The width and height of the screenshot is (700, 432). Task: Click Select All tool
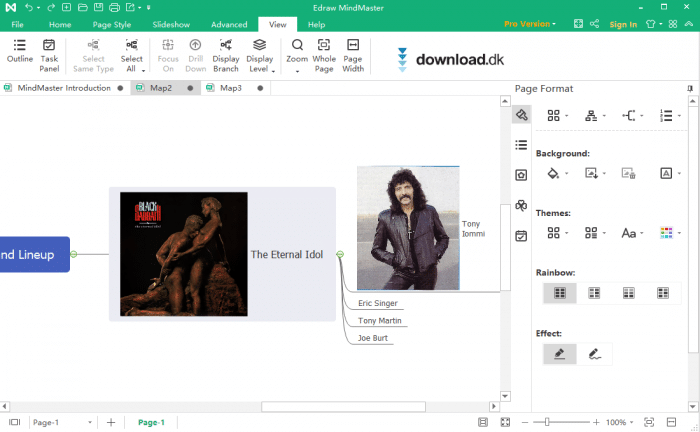[131, 56]
